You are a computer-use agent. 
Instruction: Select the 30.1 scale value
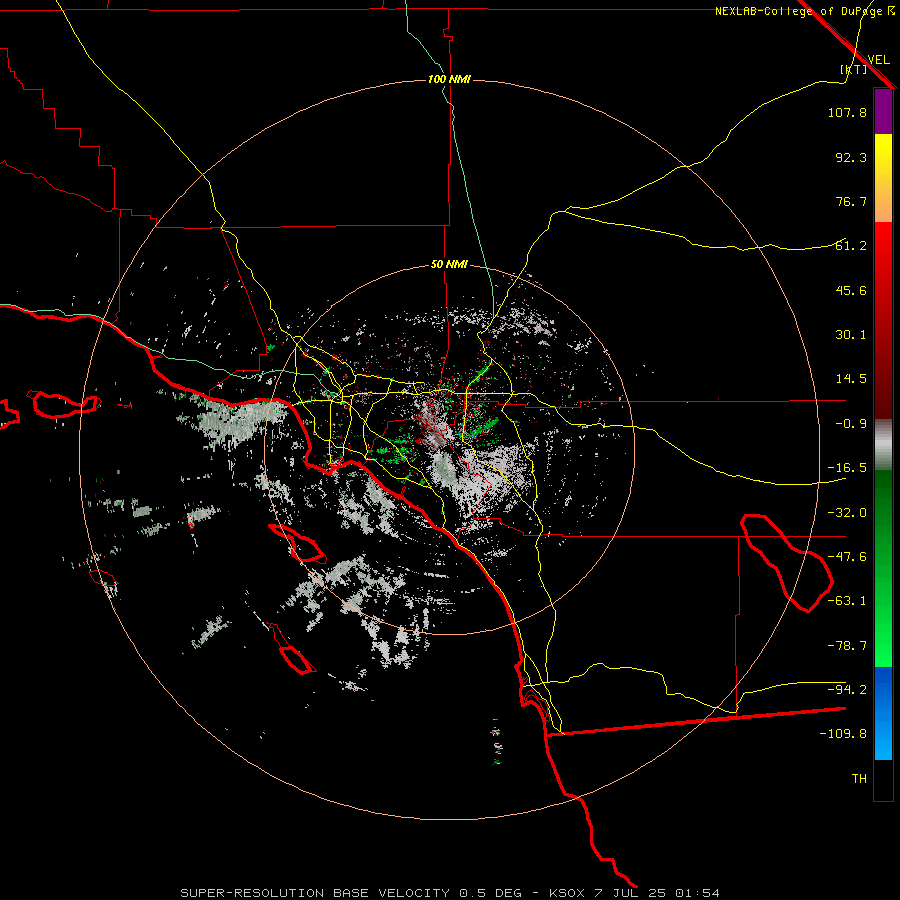pos(851,335)
